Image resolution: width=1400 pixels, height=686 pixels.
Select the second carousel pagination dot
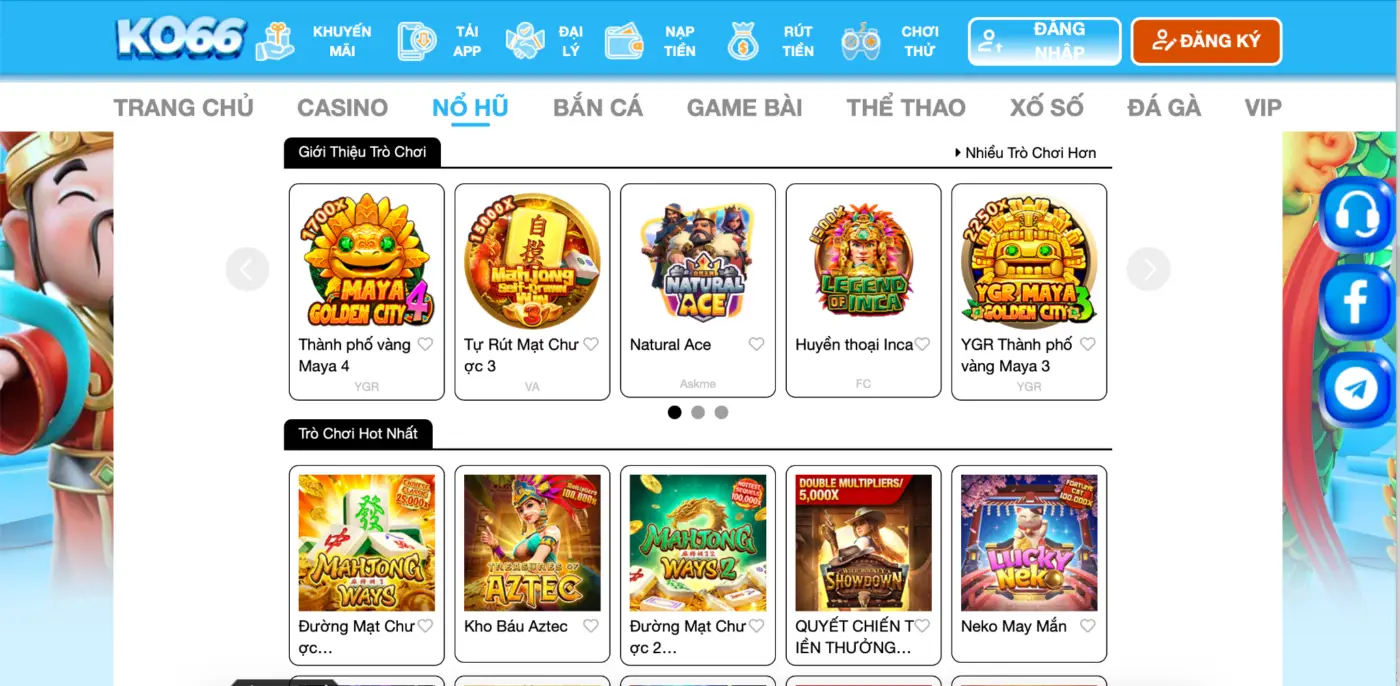coord(698,412)
